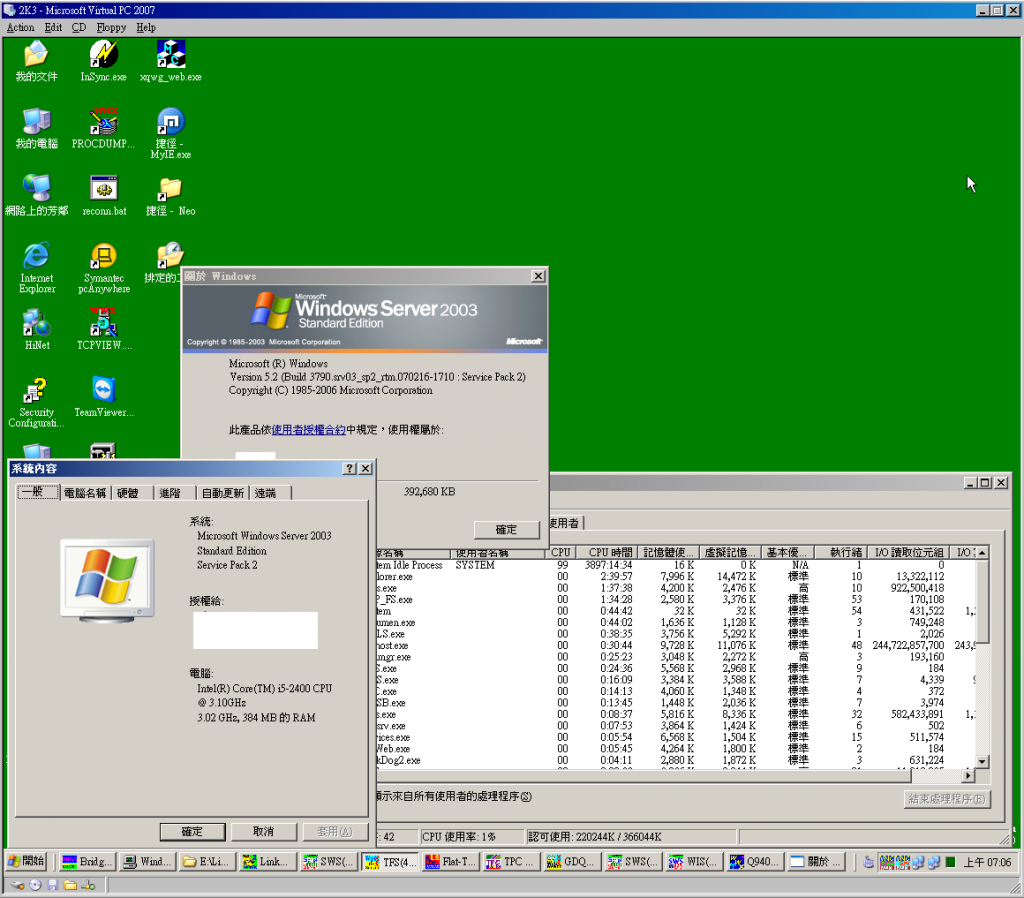Switch to the 自動更新 tab
Viewport: 1024px width, 898px height.
[x=222, y=493]
